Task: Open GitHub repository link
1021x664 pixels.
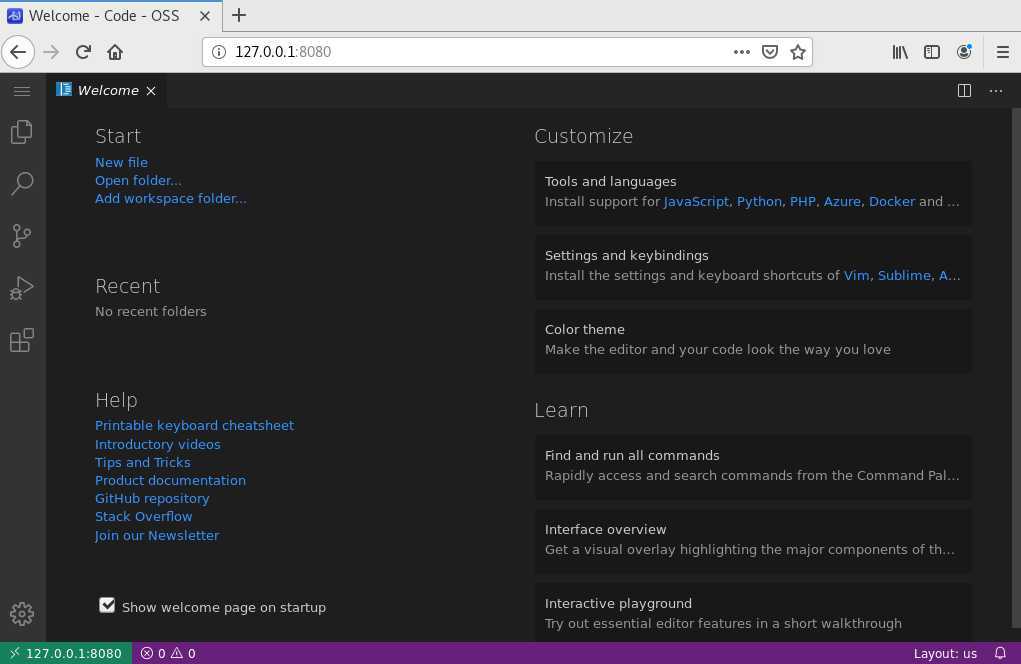Action: pos(152,499)
